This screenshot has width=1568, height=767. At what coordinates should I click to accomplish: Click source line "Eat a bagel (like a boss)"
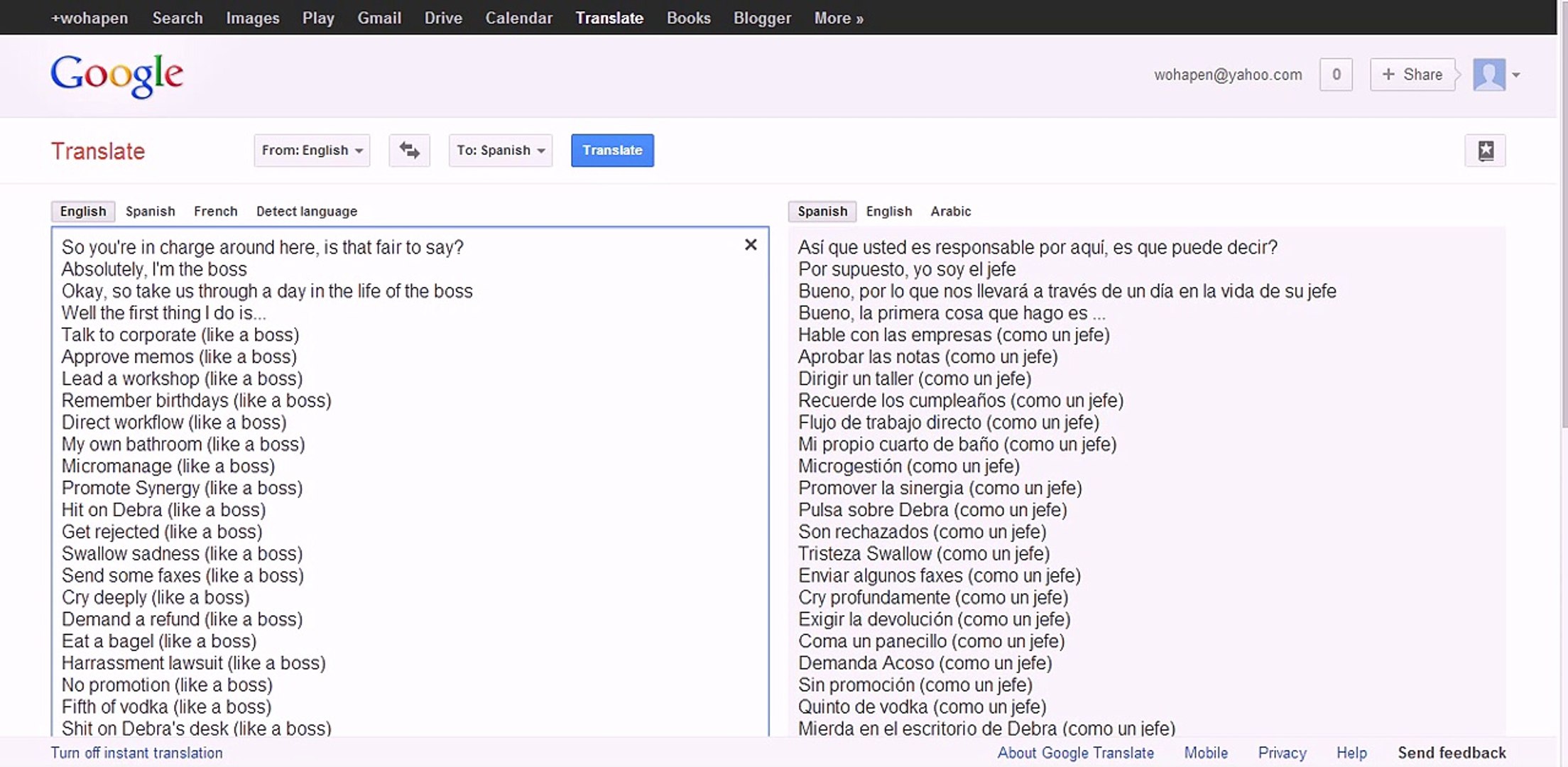click(x=159, y=641)
